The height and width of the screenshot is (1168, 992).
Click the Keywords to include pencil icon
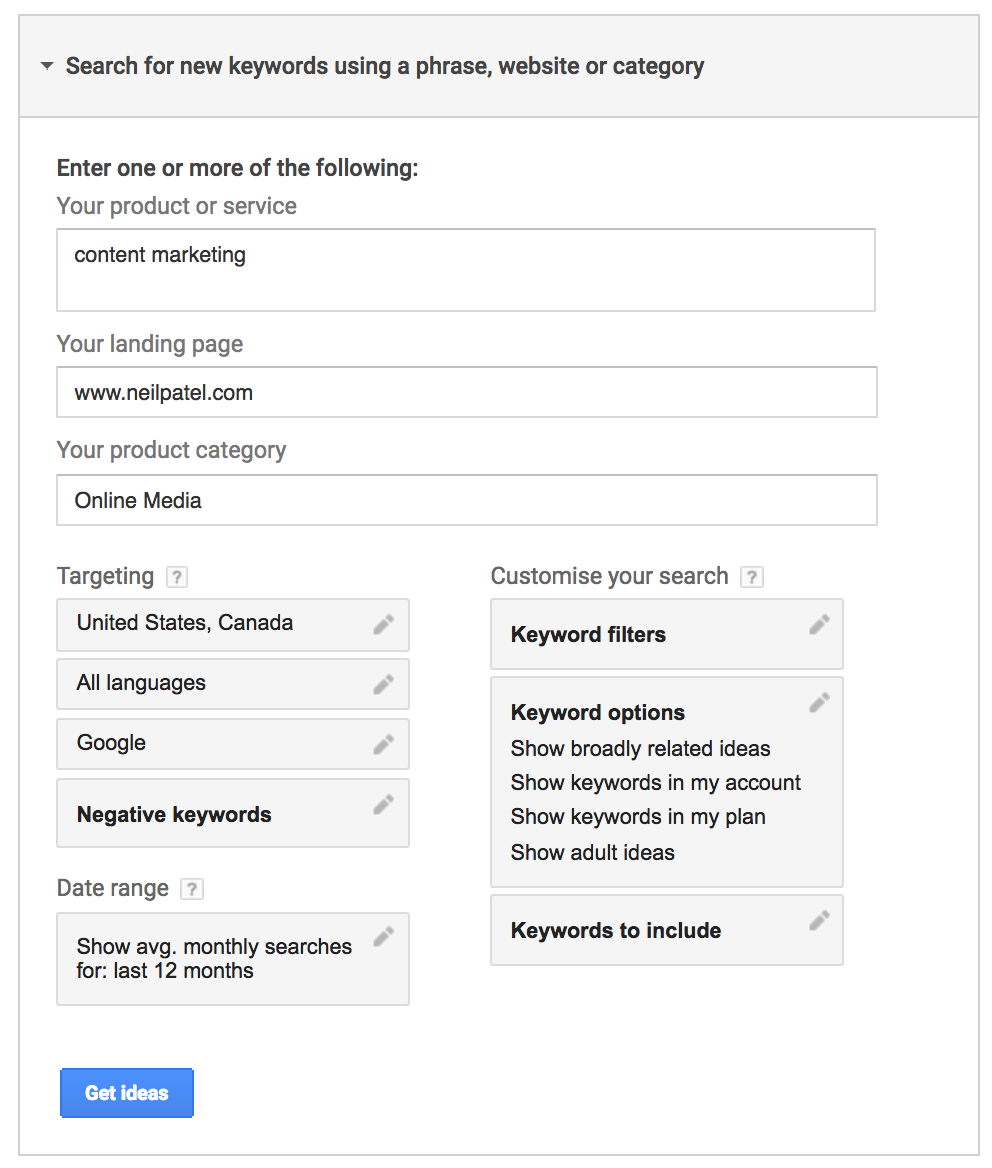tap(819, 921)
